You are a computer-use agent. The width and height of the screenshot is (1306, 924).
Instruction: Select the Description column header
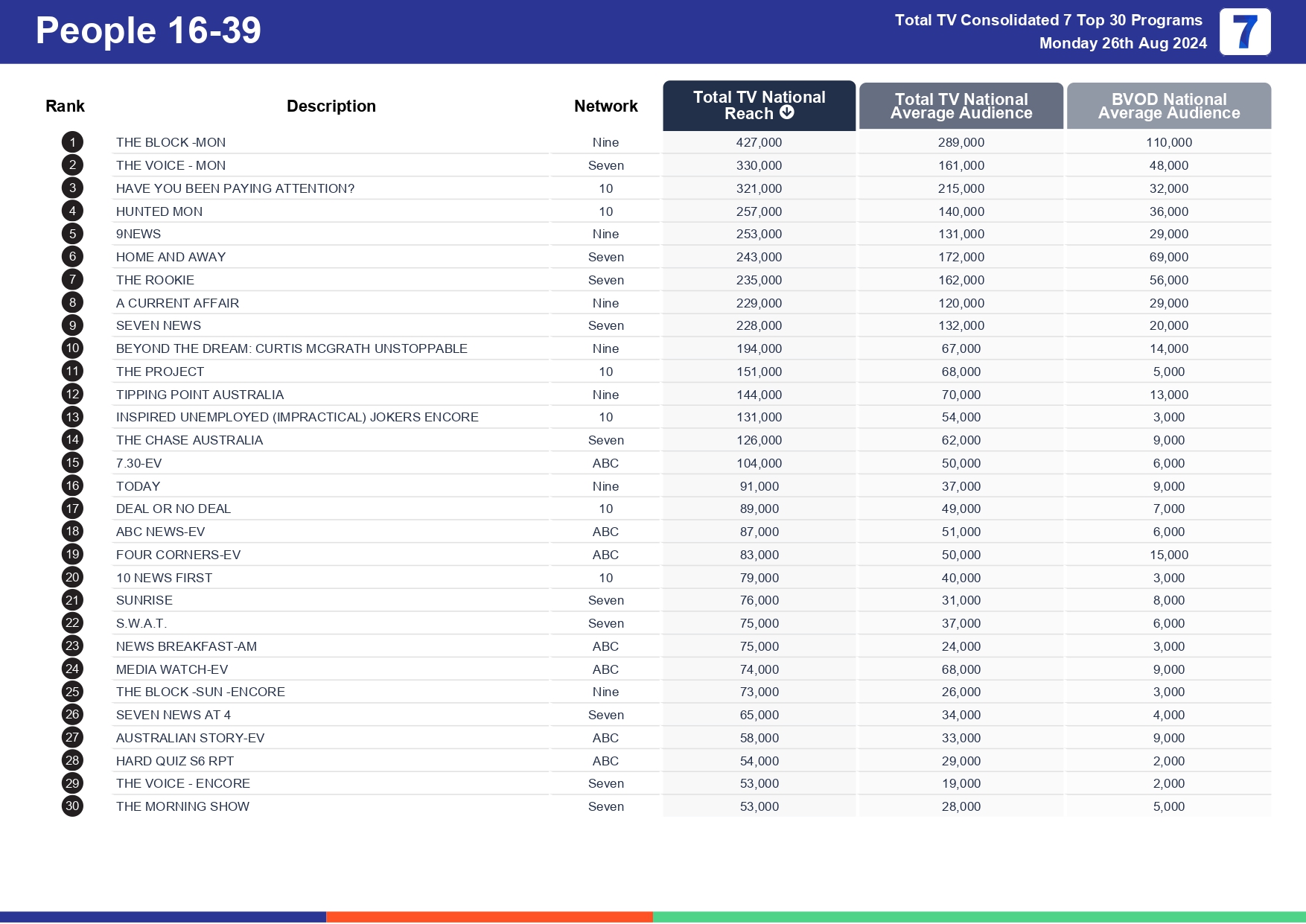pos(331,106)
